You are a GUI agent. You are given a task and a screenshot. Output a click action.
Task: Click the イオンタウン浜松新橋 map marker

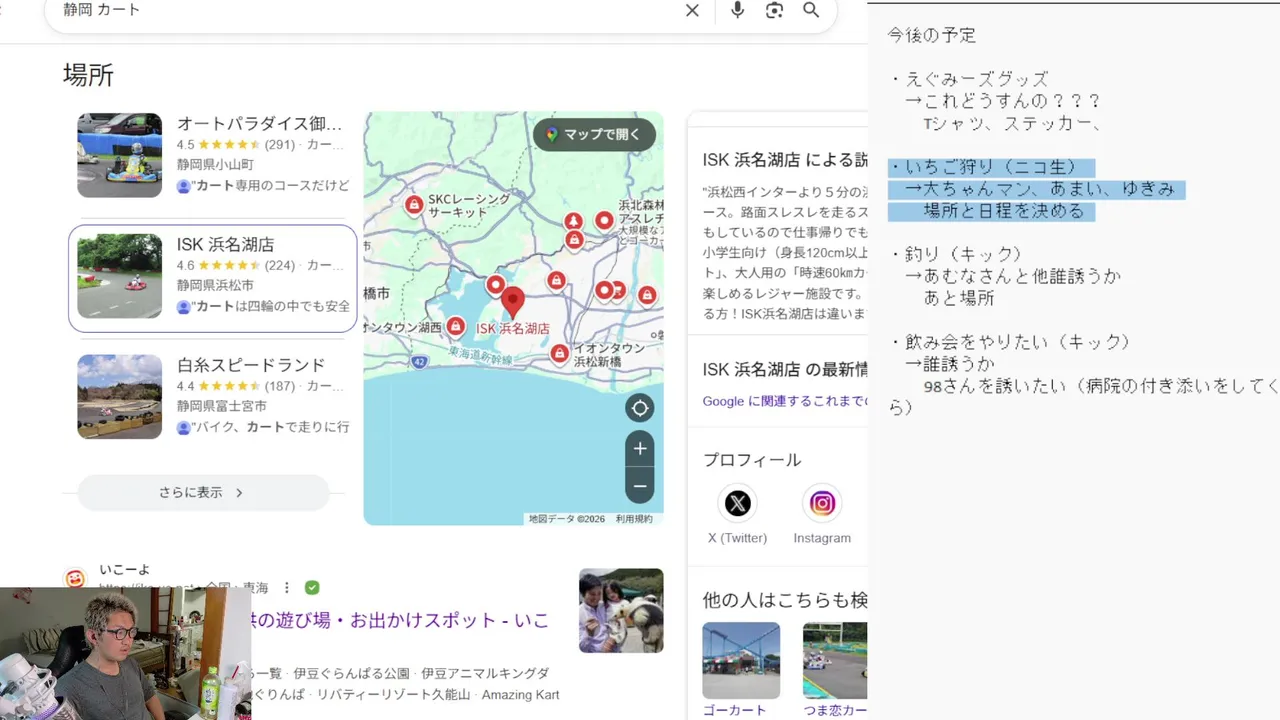click(559, 353)
